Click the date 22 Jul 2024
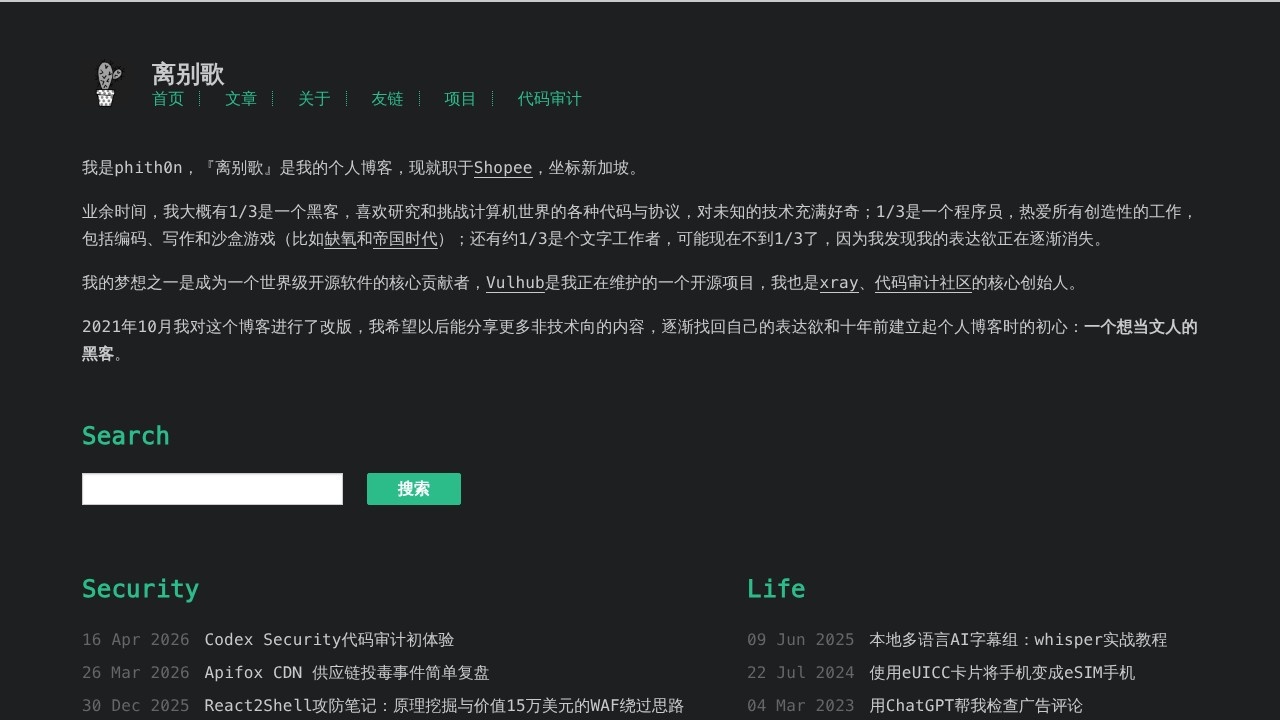Screen dimensions: 1280x720 (x=801, y=673)
